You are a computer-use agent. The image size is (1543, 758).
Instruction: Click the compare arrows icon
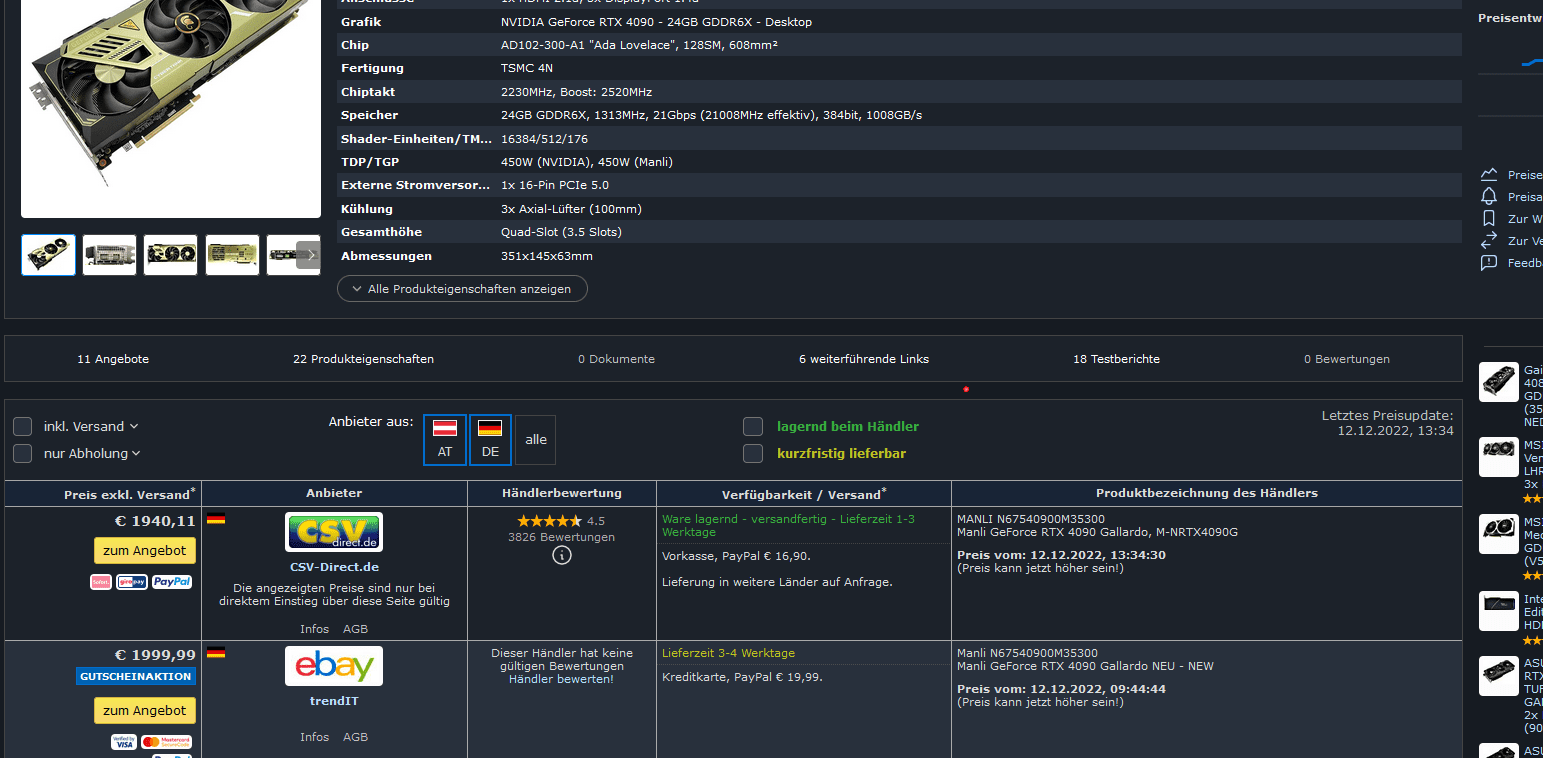tap(1489, 241)
